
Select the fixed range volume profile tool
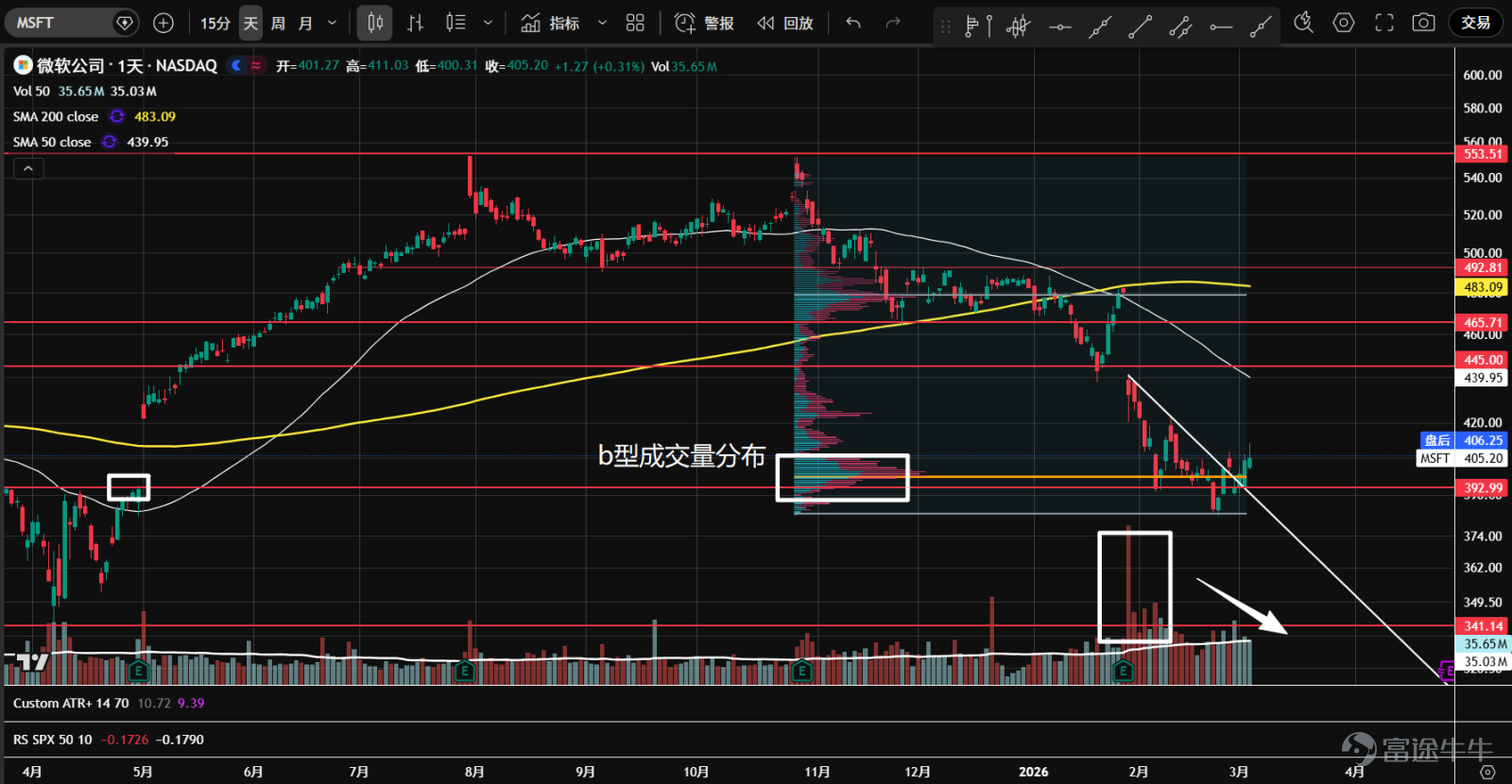tap(978, 26)
